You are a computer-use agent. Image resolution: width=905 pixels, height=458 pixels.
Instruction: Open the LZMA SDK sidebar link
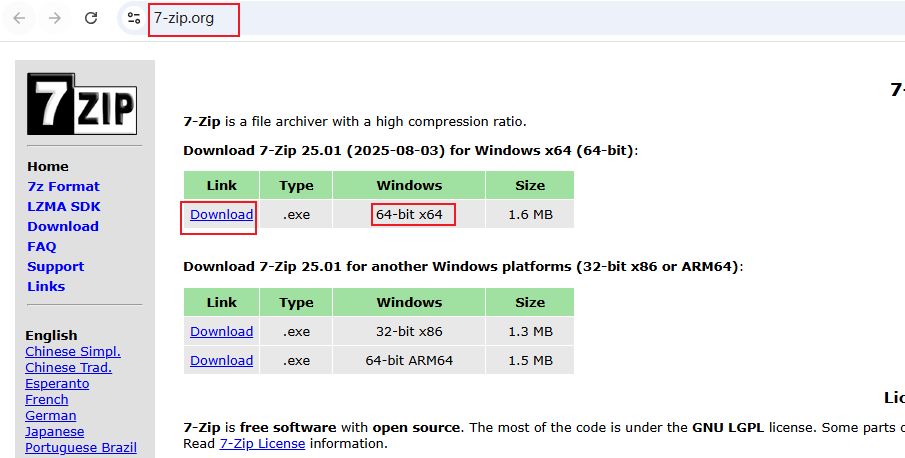pyautogui.click(x=63, y=207)
